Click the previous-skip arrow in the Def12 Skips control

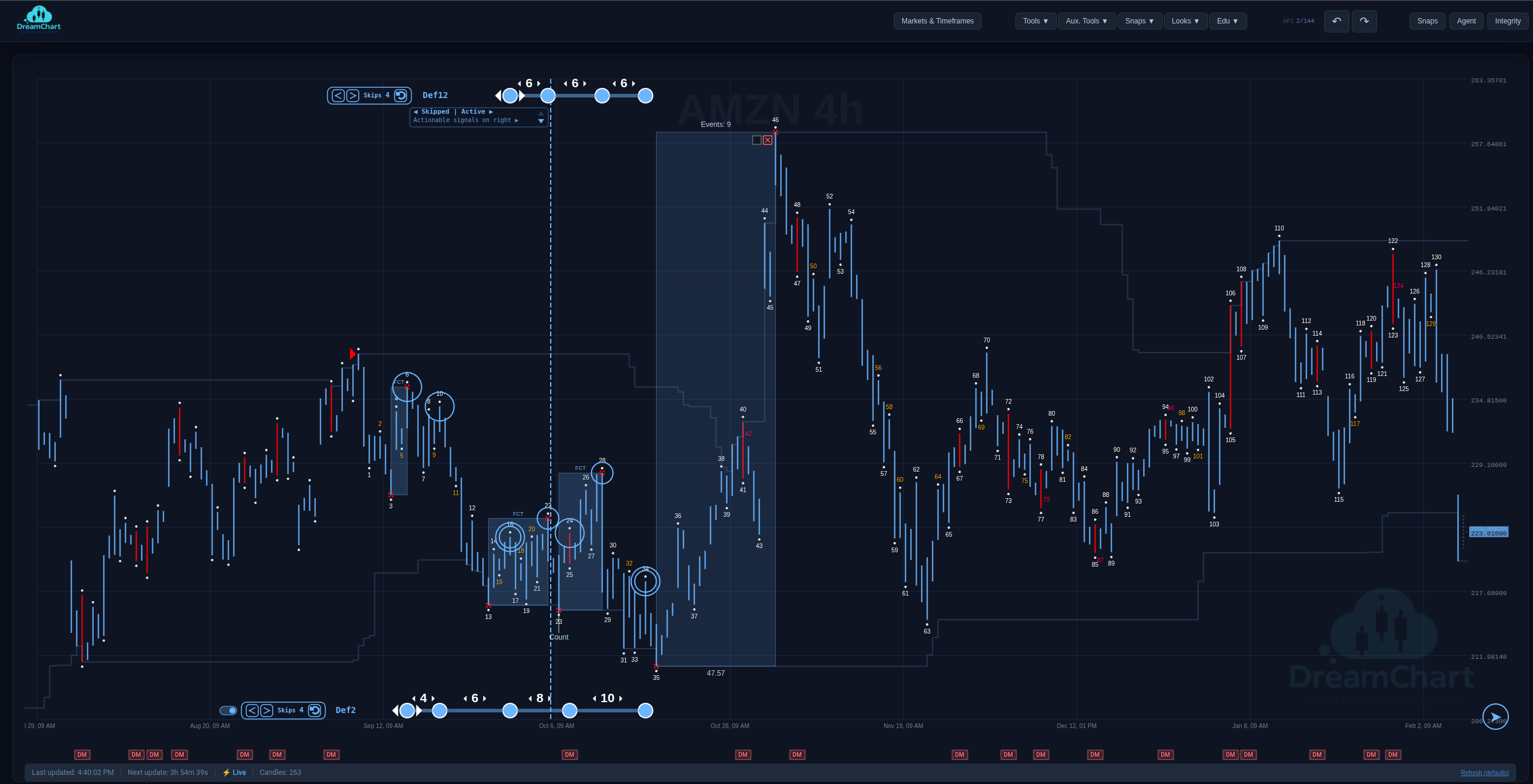[x=338, y=95]
